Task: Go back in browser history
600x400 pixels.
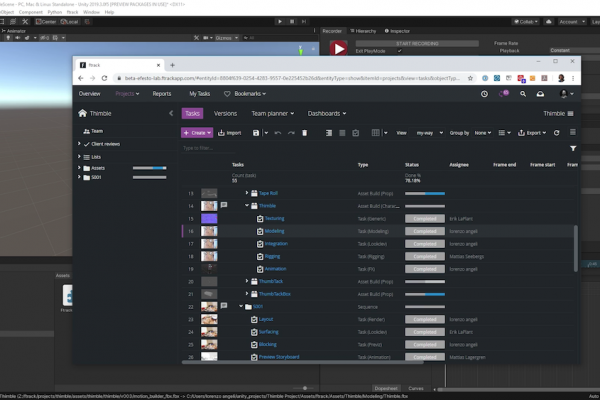Action: [x=80, y=78]
